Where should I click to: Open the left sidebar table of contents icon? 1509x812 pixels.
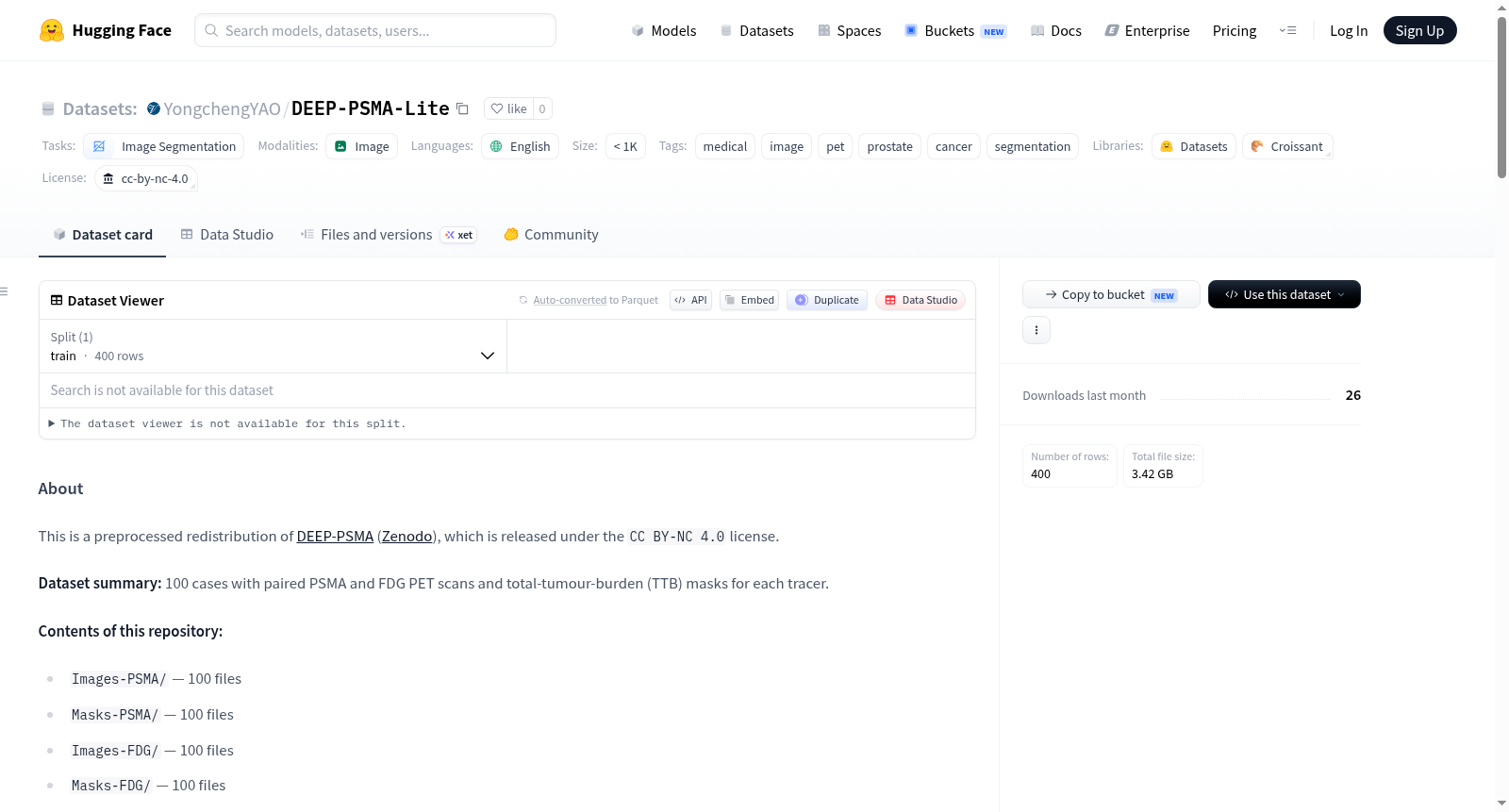click(x=5, y=291)
